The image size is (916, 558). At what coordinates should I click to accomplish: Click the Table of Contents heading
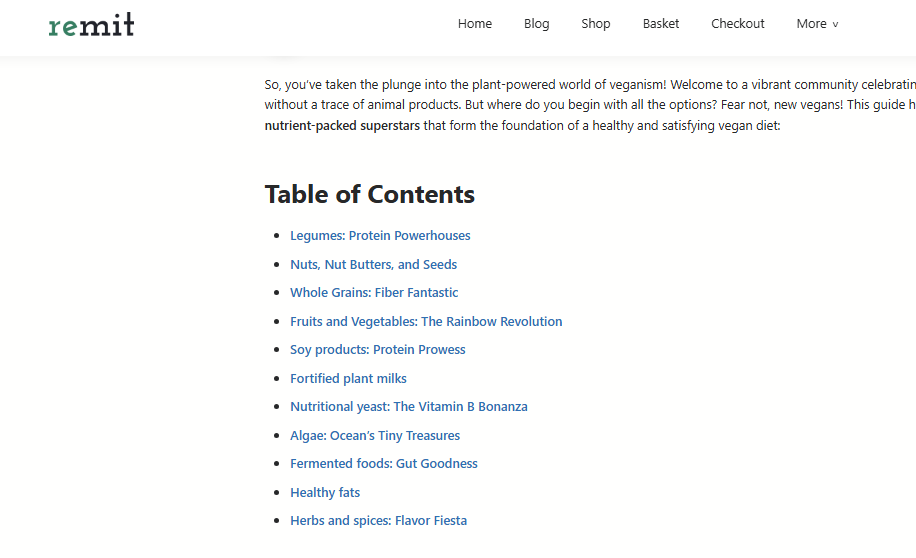pos(370,194)
